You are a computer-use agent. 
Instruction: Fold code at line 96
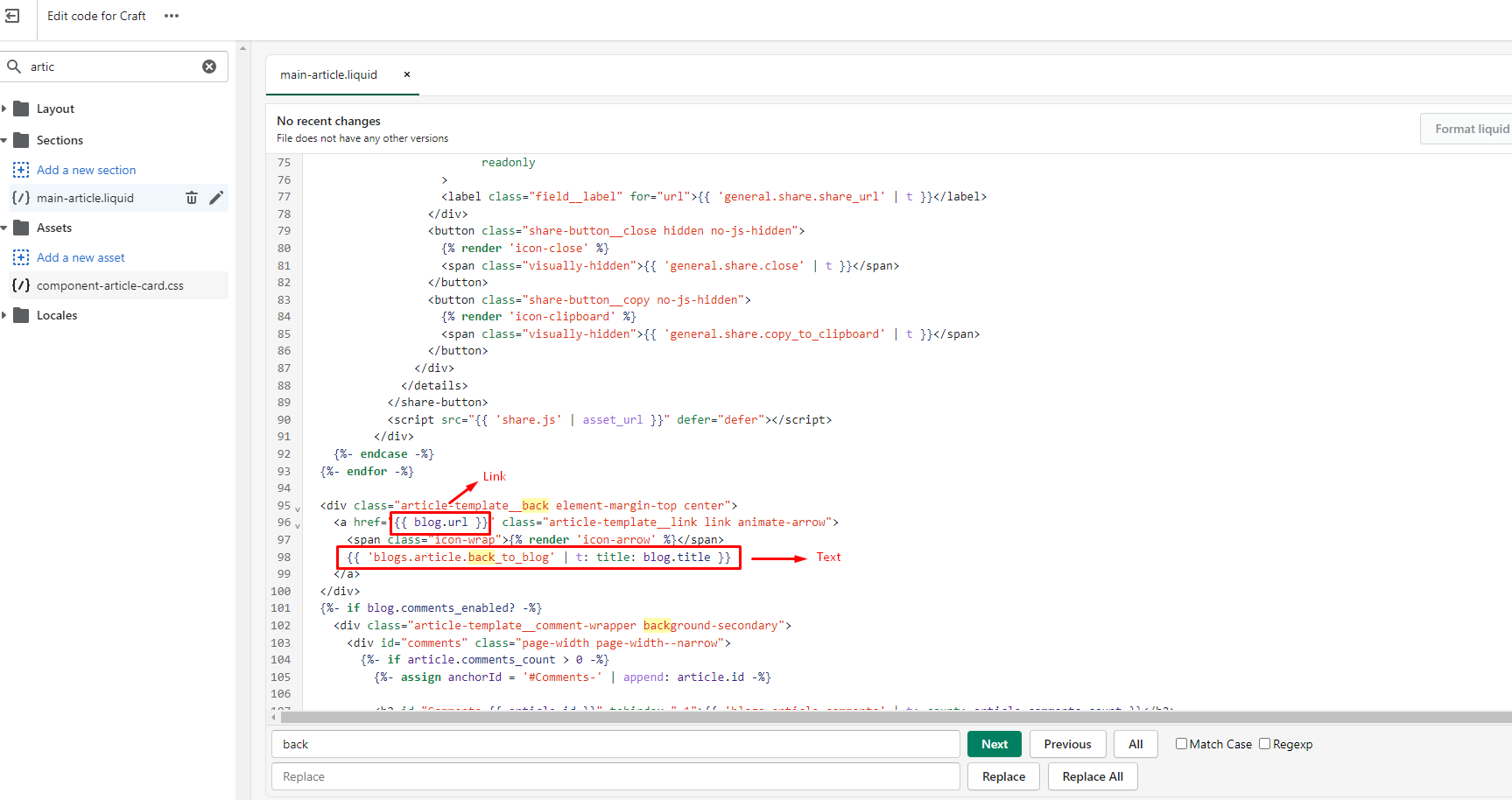point(298,525)
